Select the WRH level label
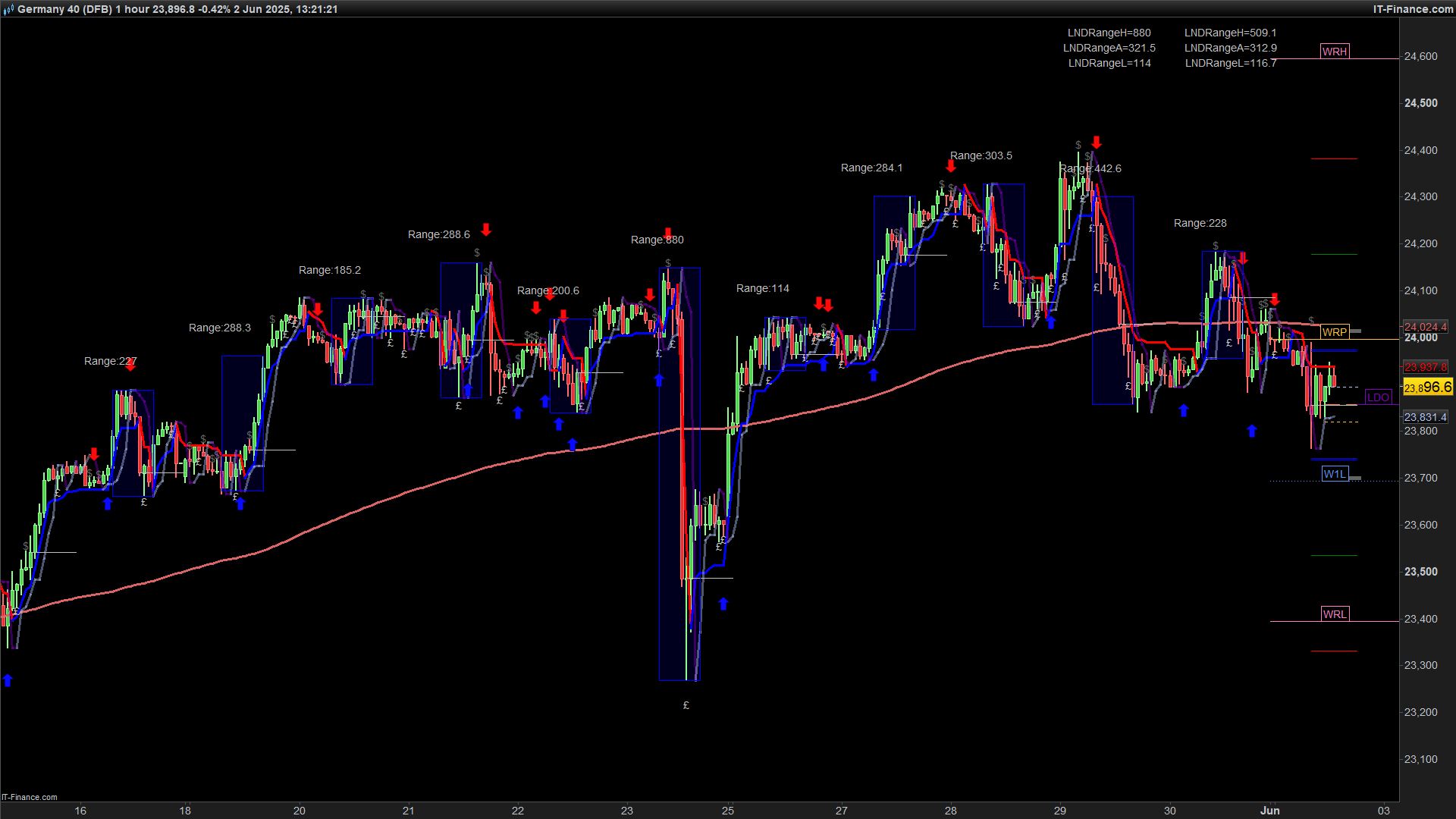The width and height of the screenshot is (1456, 819). [x=1334, y=52]
